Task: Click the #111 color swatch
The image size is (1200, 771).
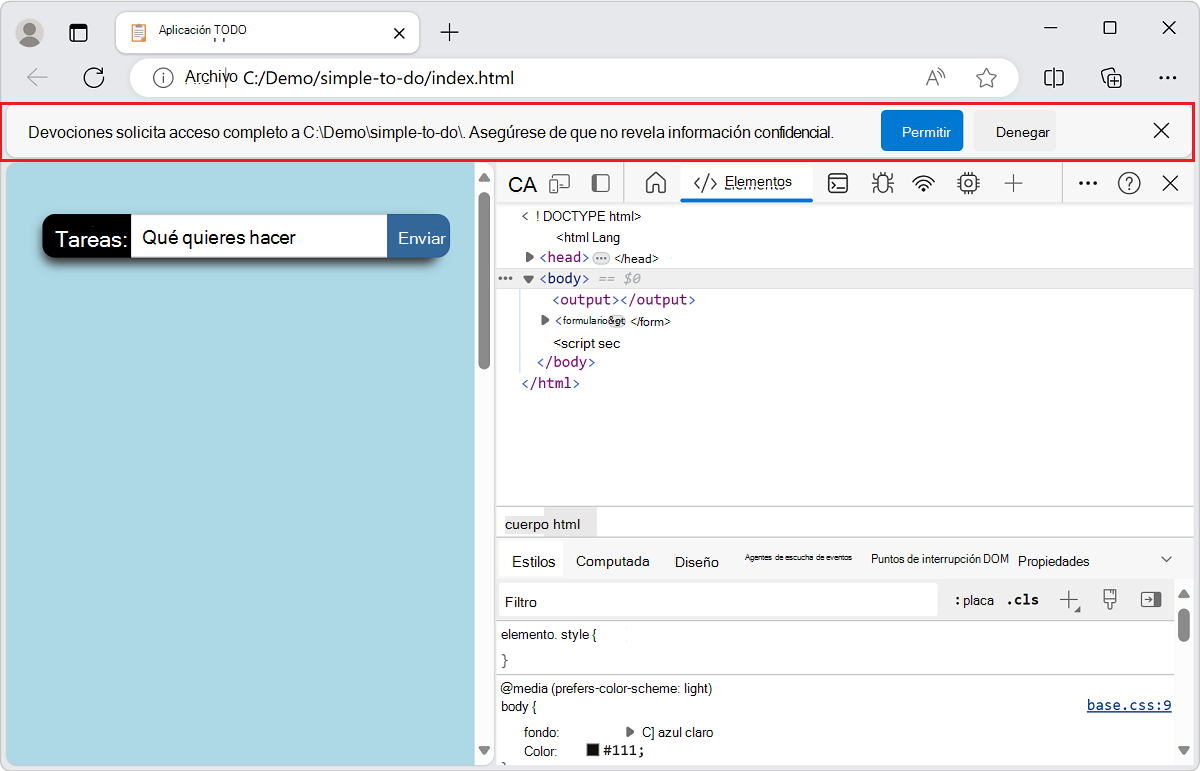Action: point(594,749)
